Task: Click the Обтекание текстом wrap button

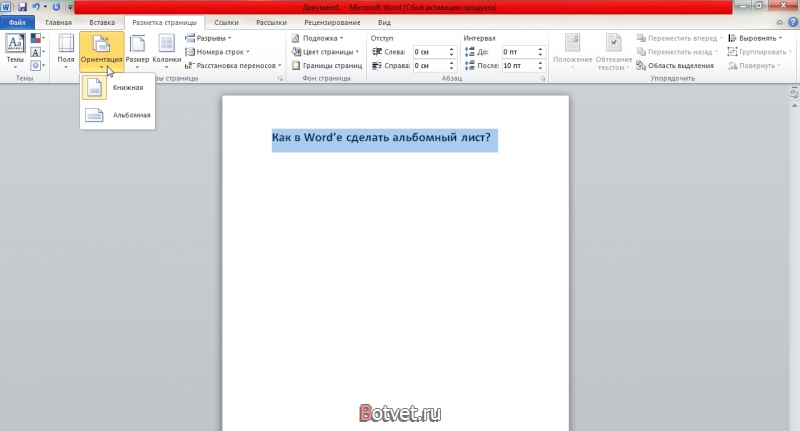Action: tap(614, 52)
